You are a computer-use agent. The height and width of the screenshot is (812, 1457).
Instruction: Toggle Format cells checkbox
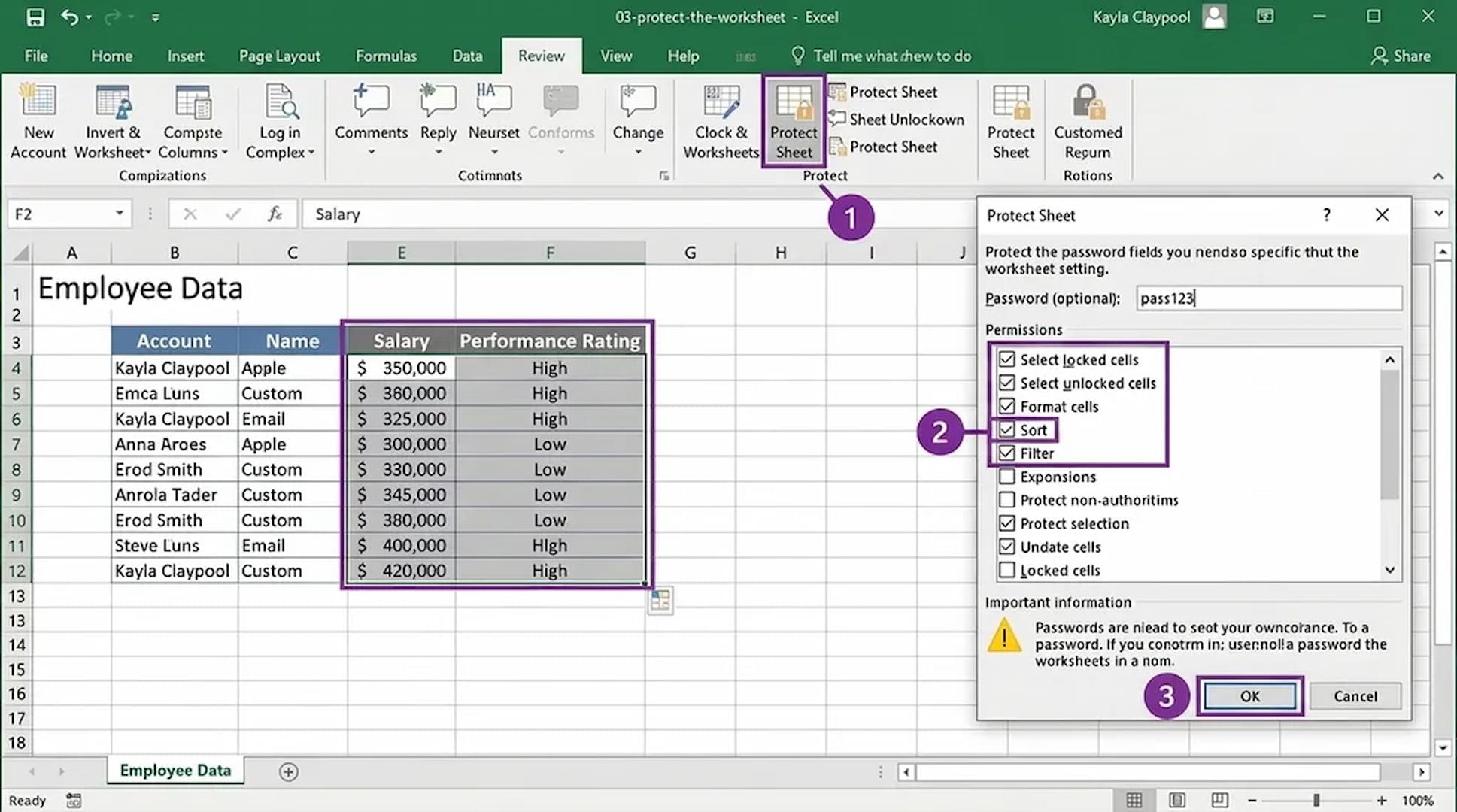point(1006,406)
